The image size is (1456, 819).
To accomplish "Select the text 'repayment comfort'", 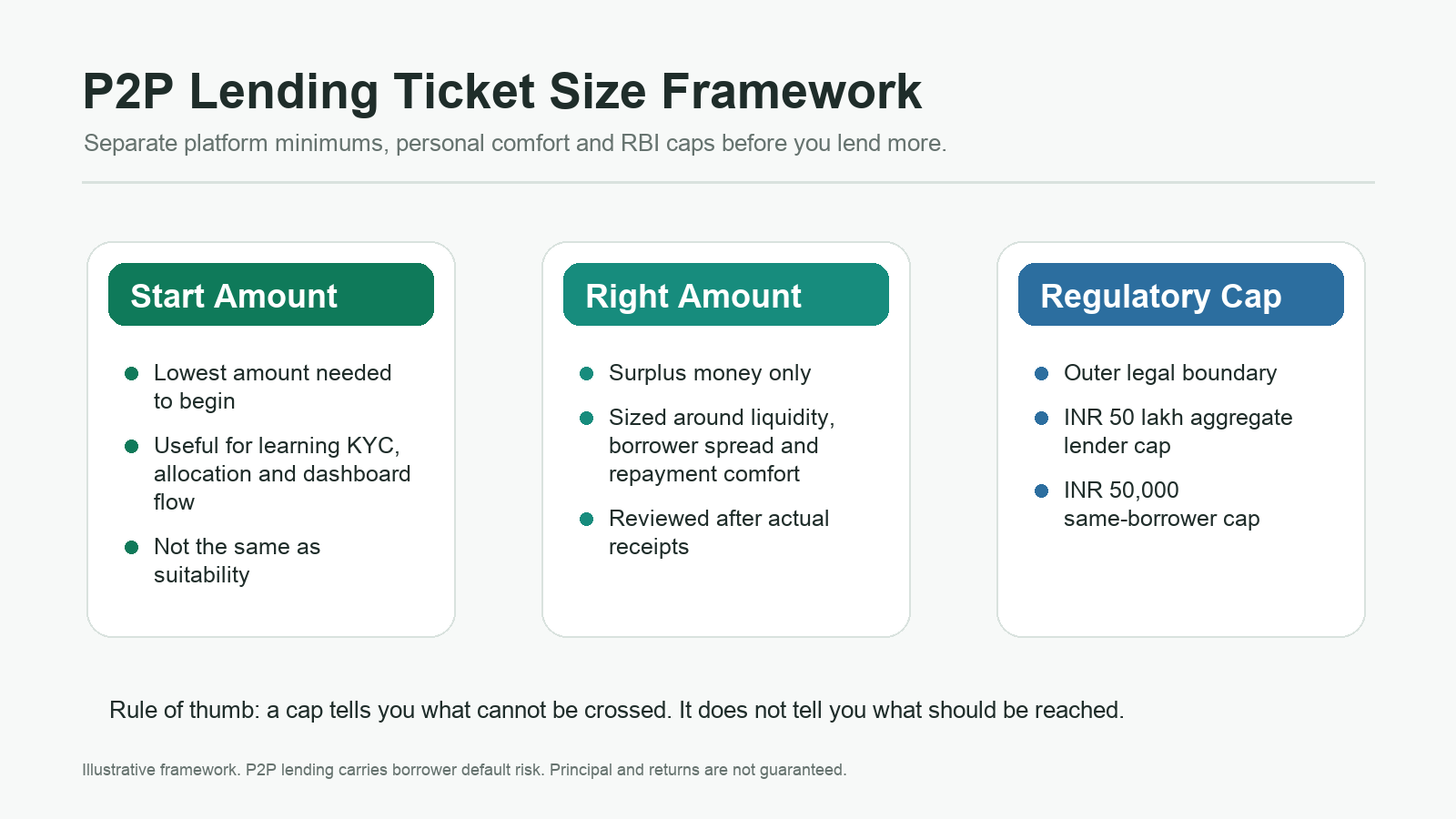I will pyautogui.click(x=704, y=474).
